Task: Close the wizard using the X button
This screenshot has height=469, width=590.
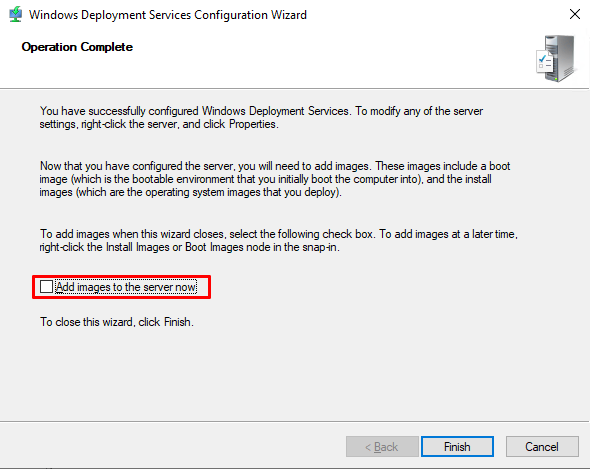Action: (x=575, y=15)
